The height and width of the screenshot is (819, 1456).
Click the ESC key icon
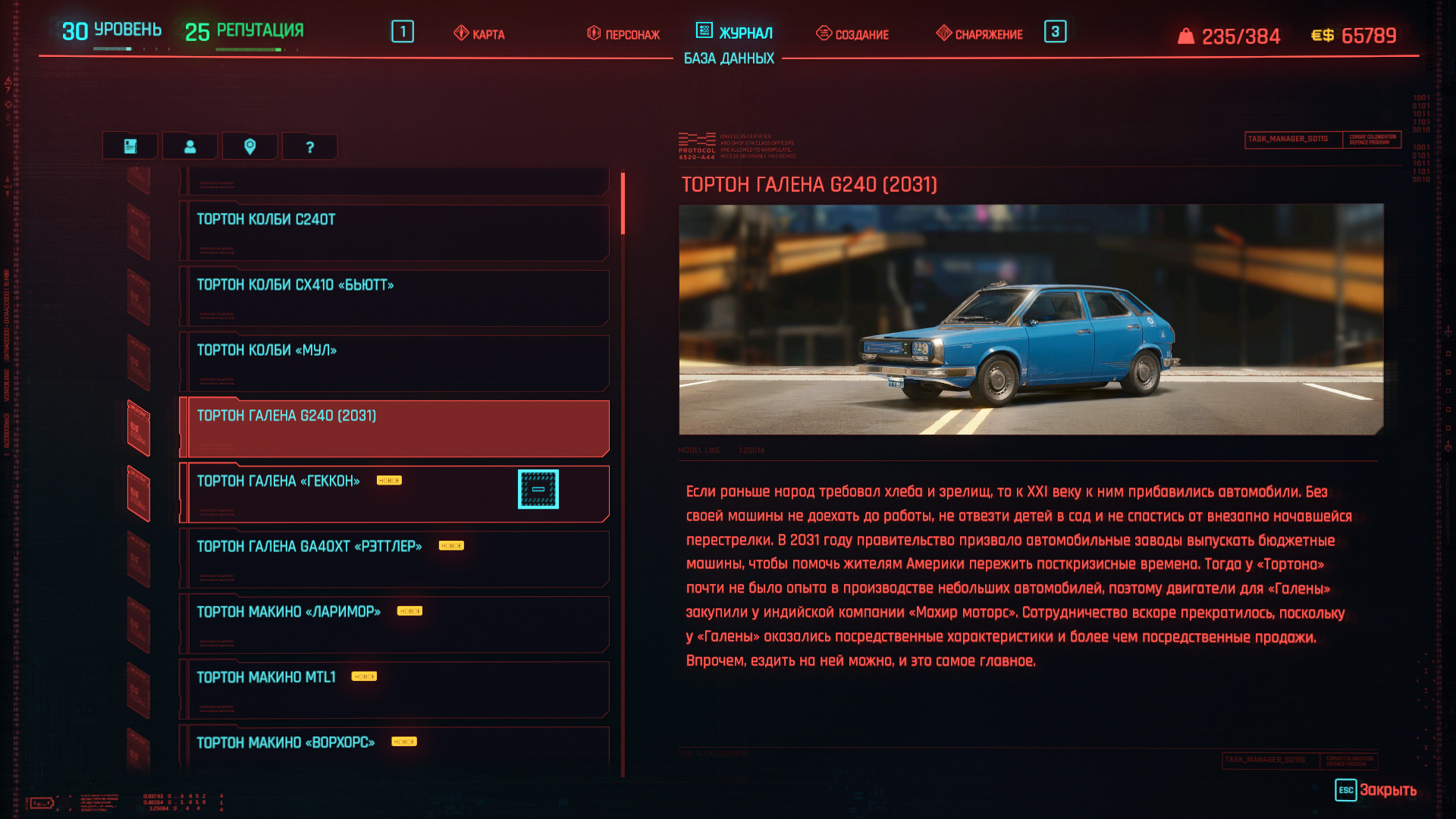pos(1346,790)
